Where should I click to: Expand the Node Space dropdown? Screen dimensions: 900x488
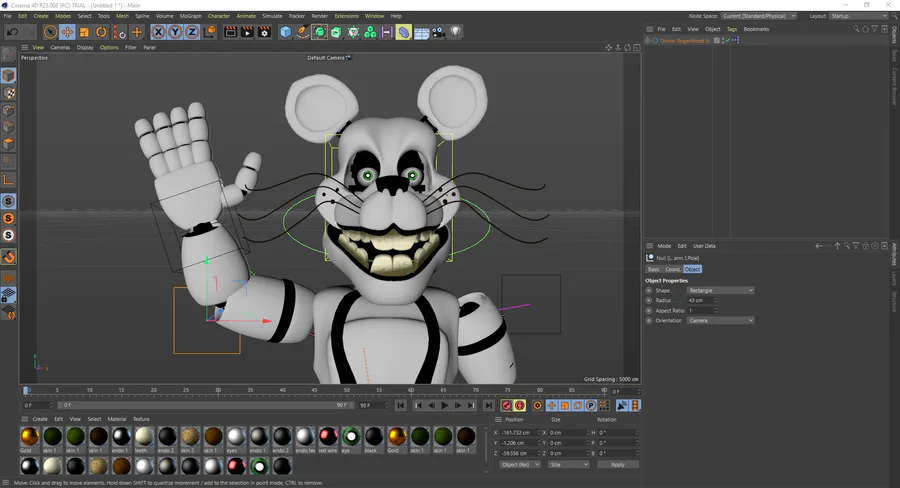pos(759,16)
